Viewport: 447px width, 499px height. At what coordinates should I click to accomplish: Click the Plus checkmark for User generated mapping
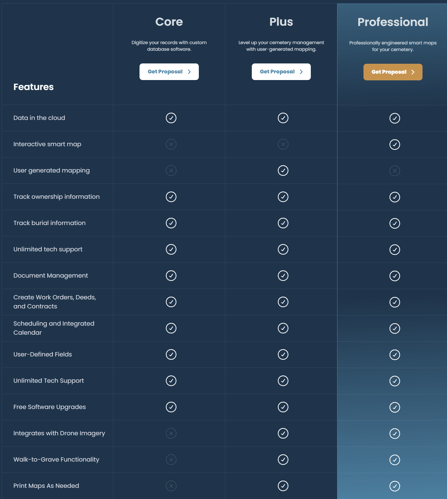click(x=283, y=171)
